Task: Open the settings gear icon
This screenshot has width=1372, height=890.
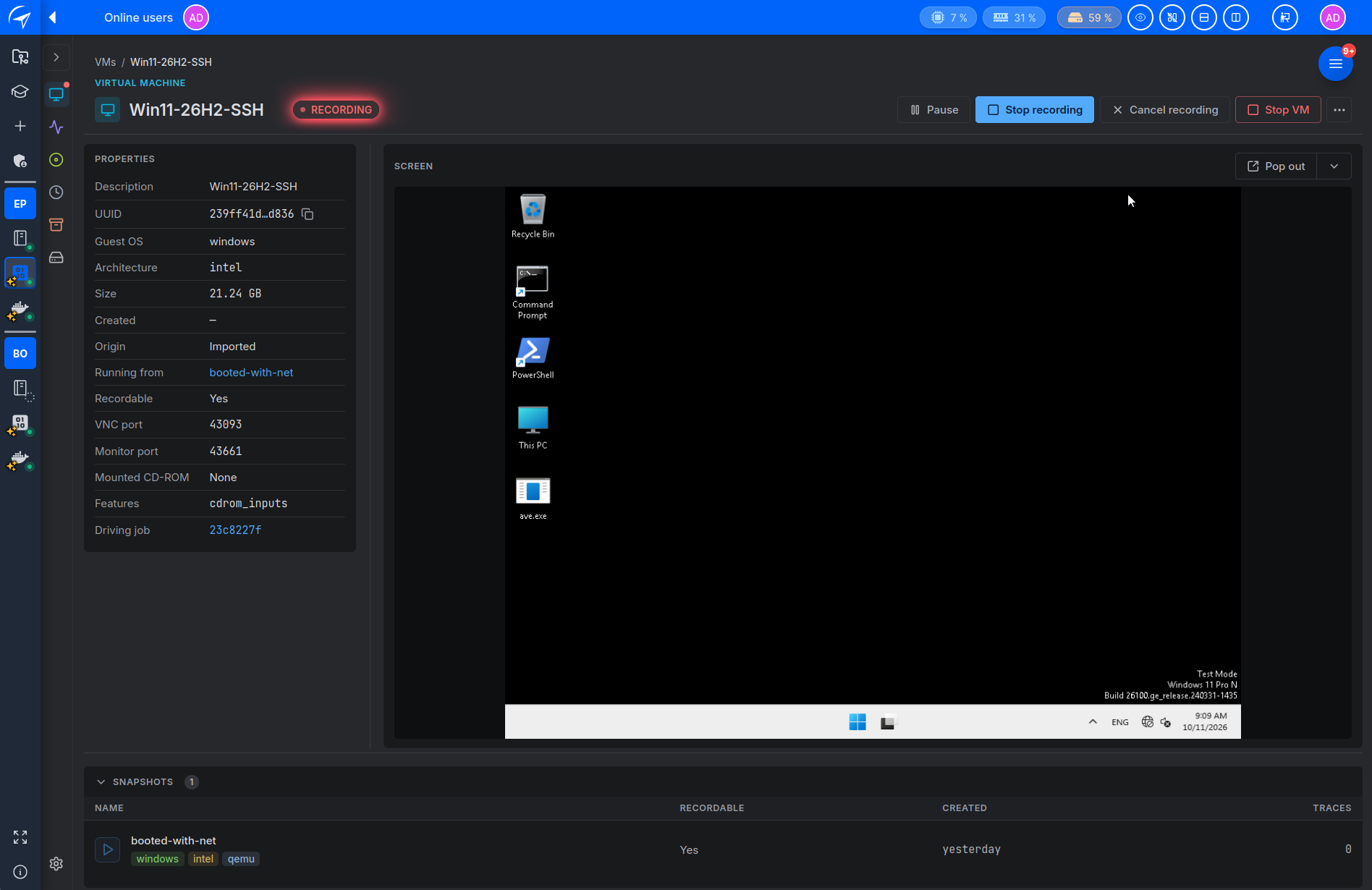Action: click(x=56, y=864)
